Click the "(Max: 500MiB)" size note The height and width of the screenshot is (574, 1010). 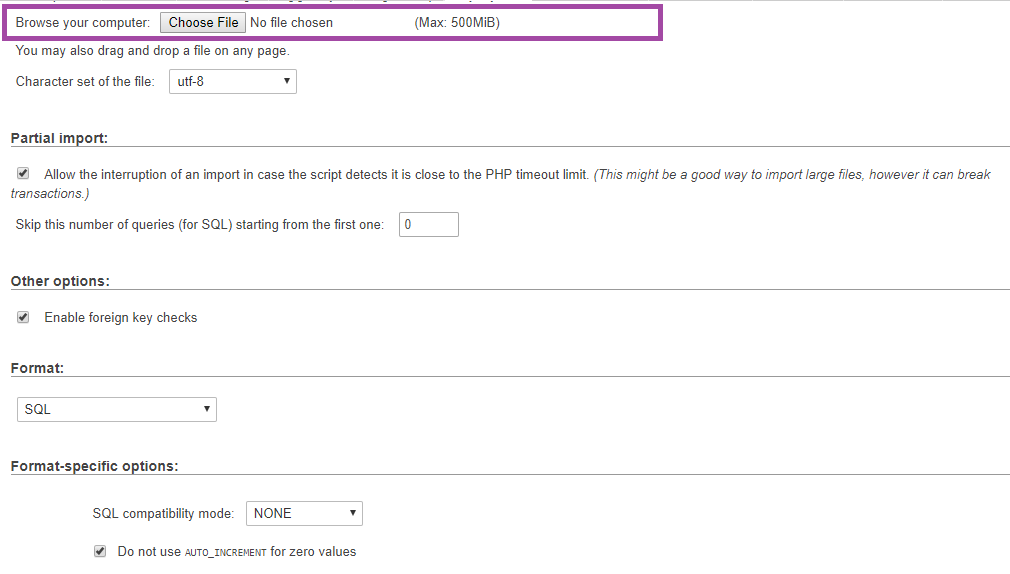pyautogui.click(x=457, y=22)
